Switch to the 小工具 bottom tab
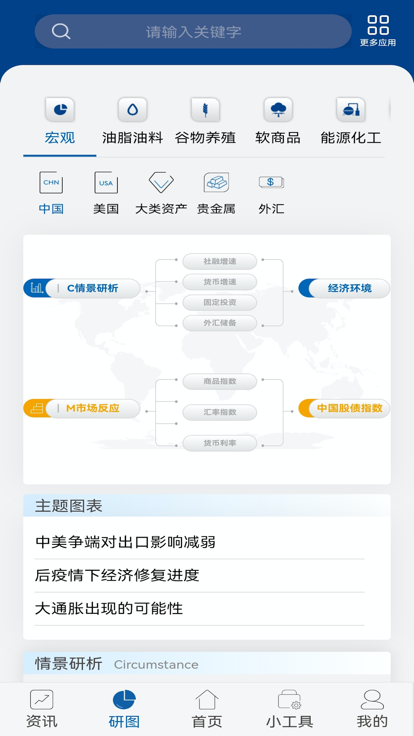The width and height of the screenshot is (414, 736). (x=289, y=709)
